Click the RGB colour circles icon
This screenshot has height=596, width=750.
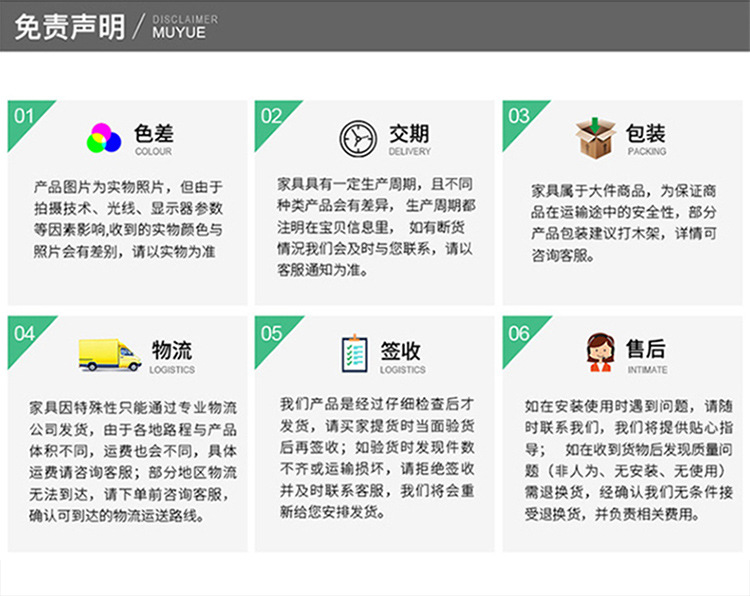click(104, 138)
